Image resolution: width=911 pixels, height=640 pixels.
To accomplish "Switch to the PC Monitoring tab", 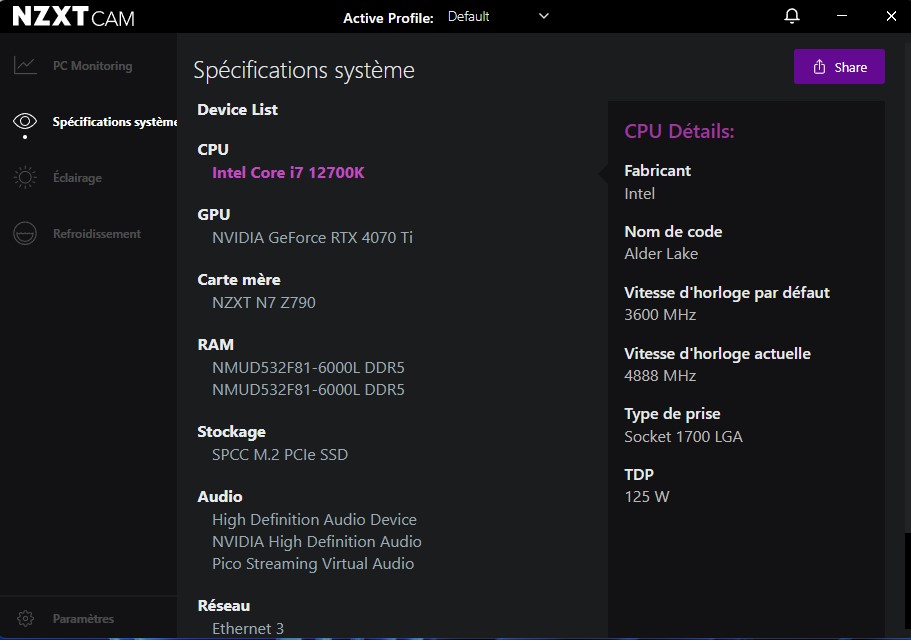I will click(x=92, y=66).
